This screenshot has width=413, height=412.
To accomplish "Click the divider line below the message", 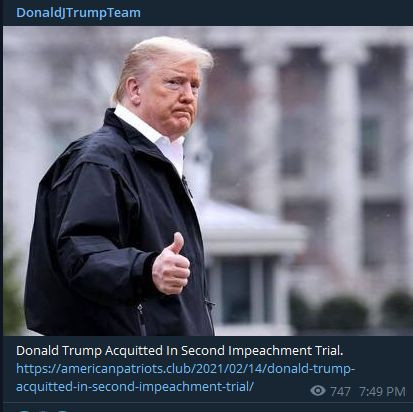I will coord(208,402).
